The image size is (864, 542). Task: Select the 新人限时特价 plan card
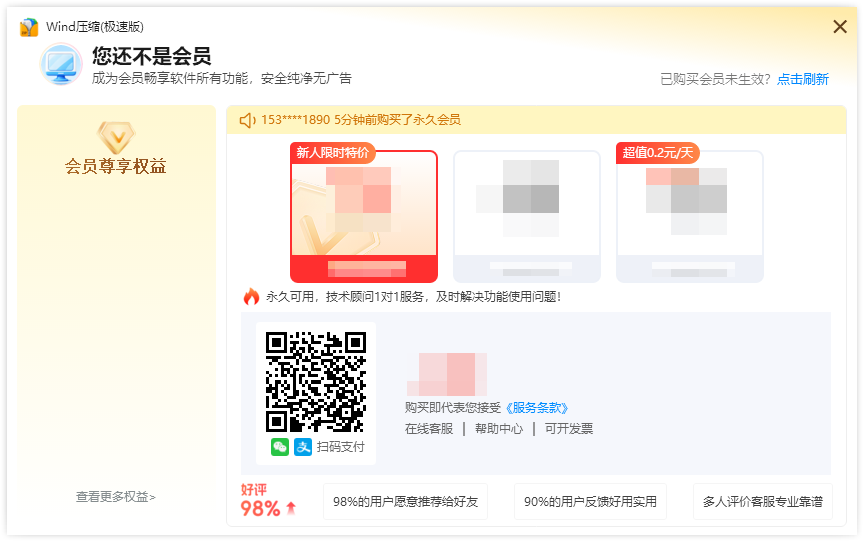(364, 216)
